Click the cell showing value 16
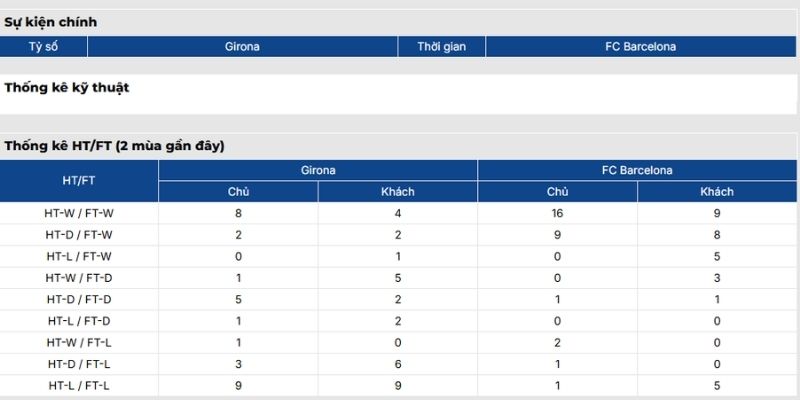 coord(557,213)
